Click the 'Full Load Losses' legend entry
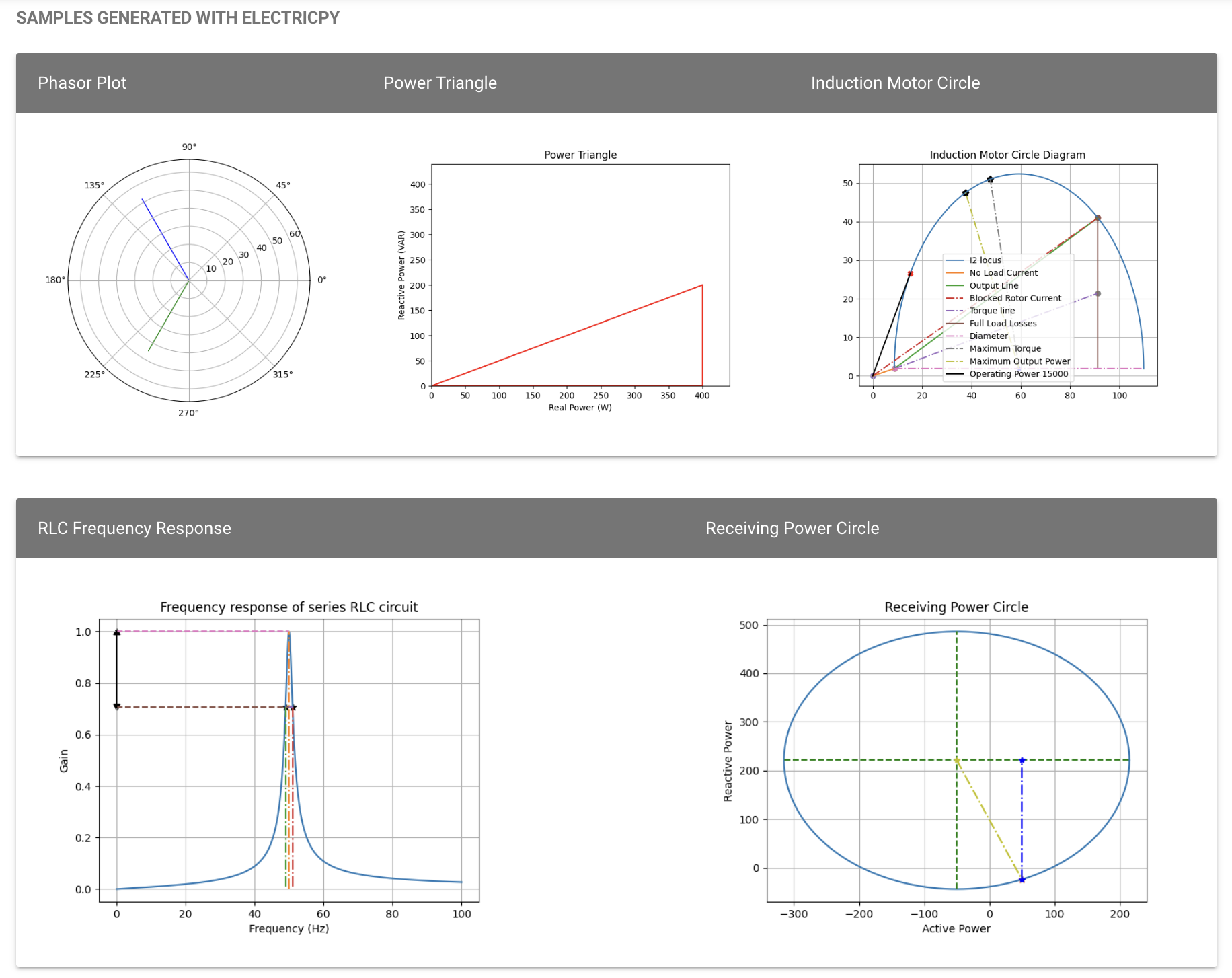 tap(1003, 324)
